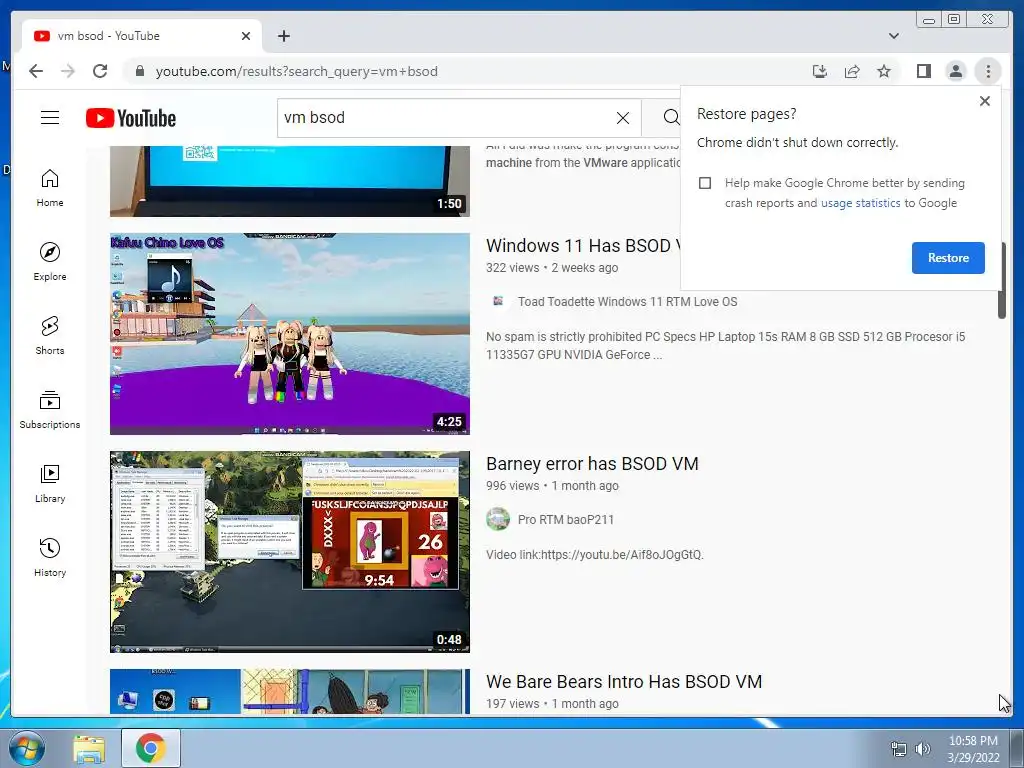The height and width of the screenshot is (768, 1024).
Task: Share this page via the share icon
Action: 852,71
